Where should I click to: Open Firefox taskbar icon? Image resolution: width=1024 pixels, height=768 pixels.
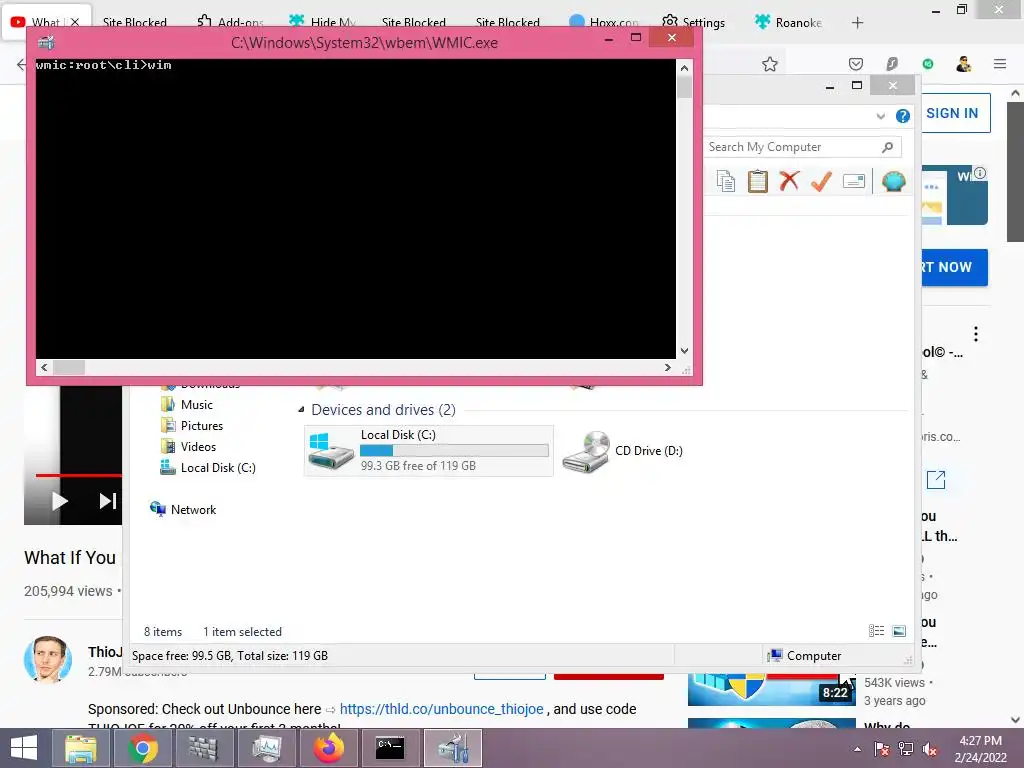click(328, 748)
